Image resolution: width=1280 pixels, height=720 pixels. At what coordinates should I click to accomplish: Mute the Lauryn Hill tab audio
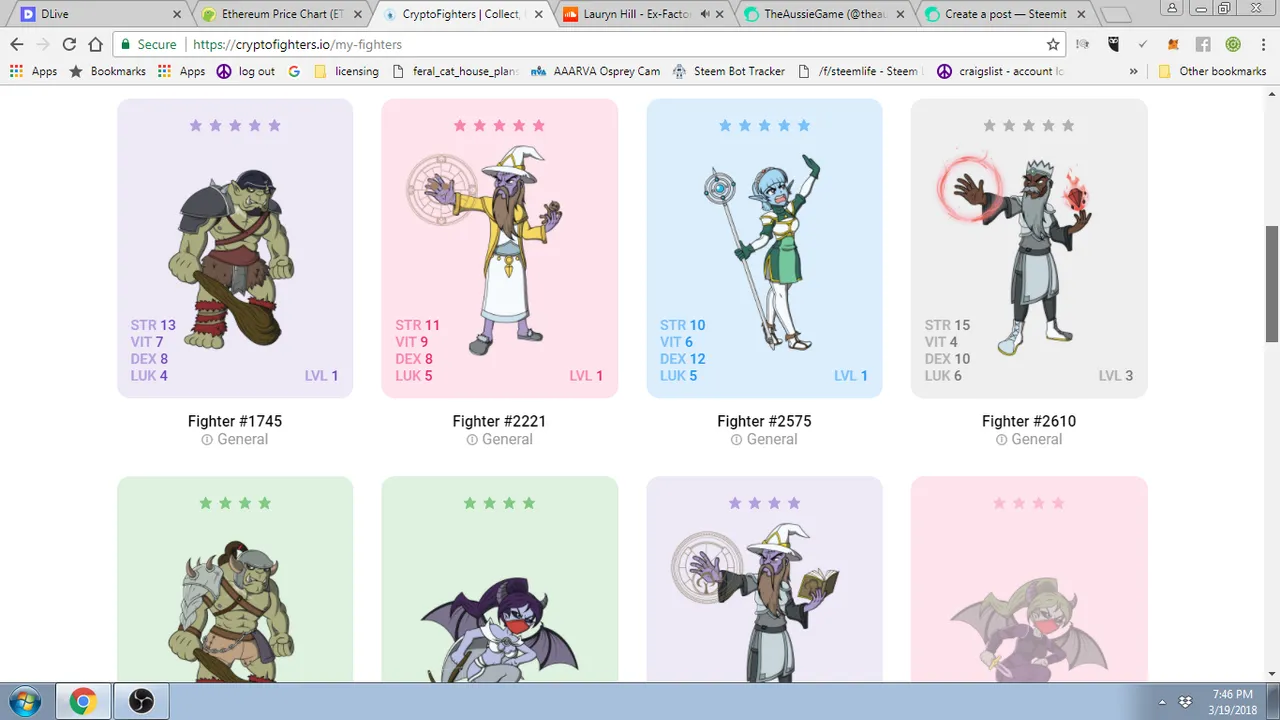705,14
